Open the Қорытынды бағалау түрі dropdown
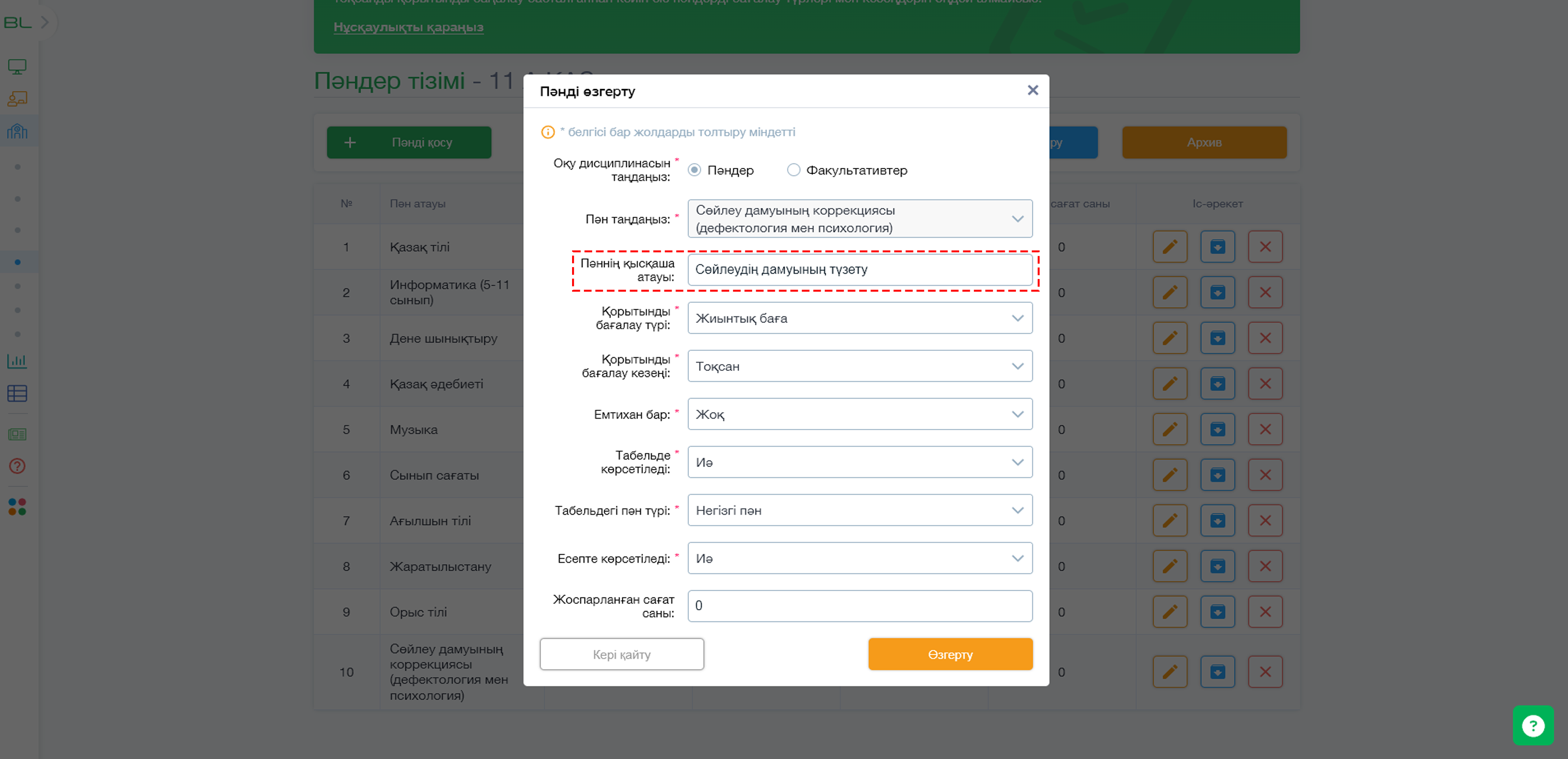The width and height of the screenshot is (1568, 759). 860,318
